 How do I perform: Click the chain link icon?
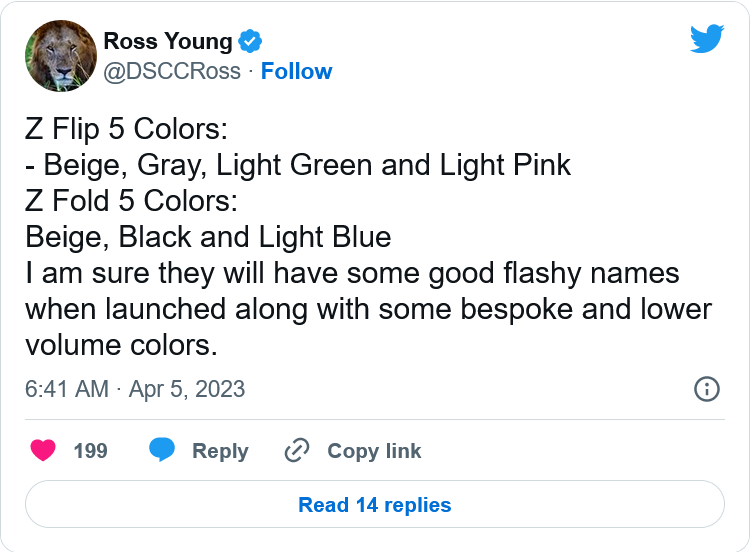(x=297, y=450)
